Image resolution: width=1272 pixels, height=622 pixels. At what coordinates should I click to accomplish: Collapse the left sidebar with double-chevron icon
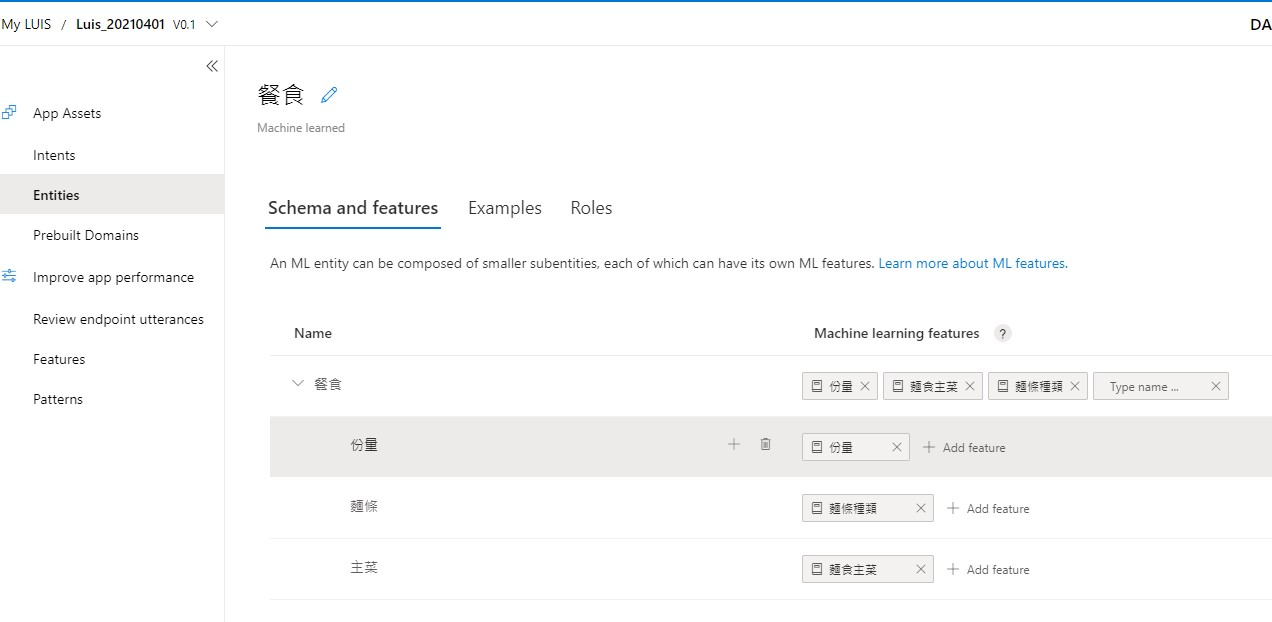212,66
